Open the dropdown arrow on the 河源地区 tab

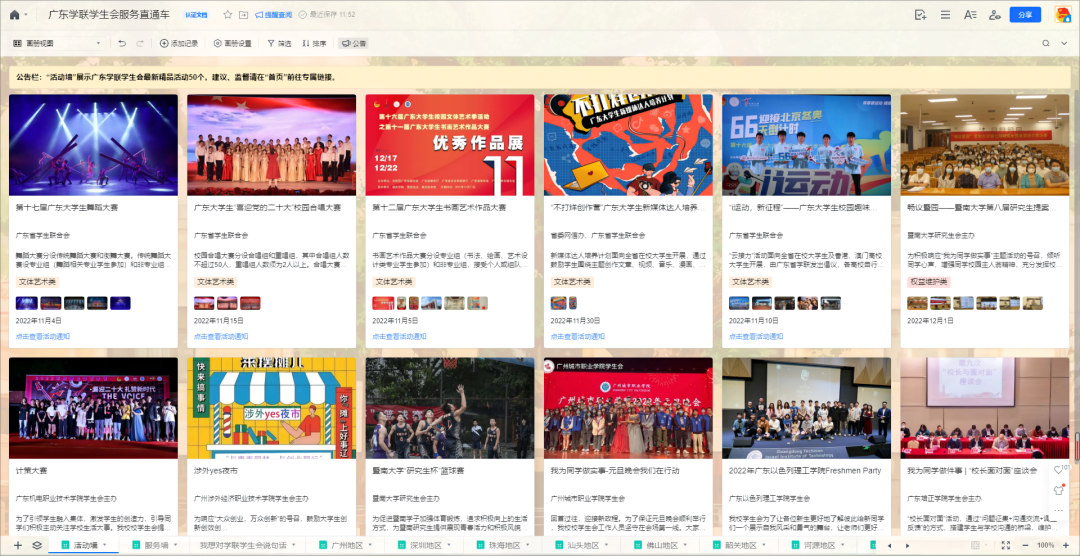pyautogui.click(x=841, y=545)
